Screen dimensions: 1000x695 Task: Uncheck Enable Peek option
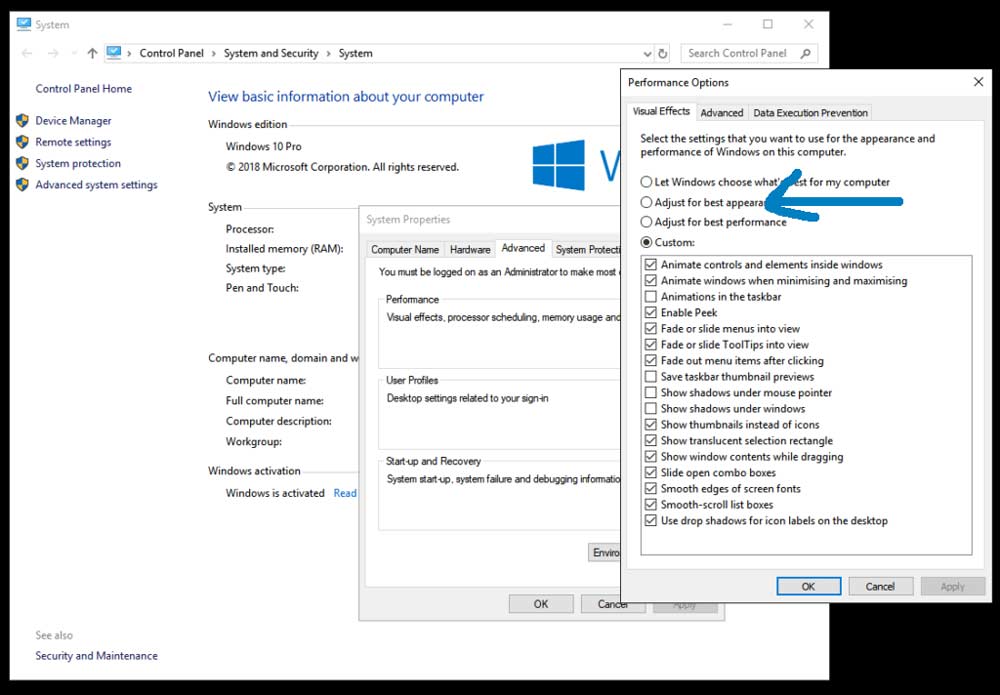(652, 313)
